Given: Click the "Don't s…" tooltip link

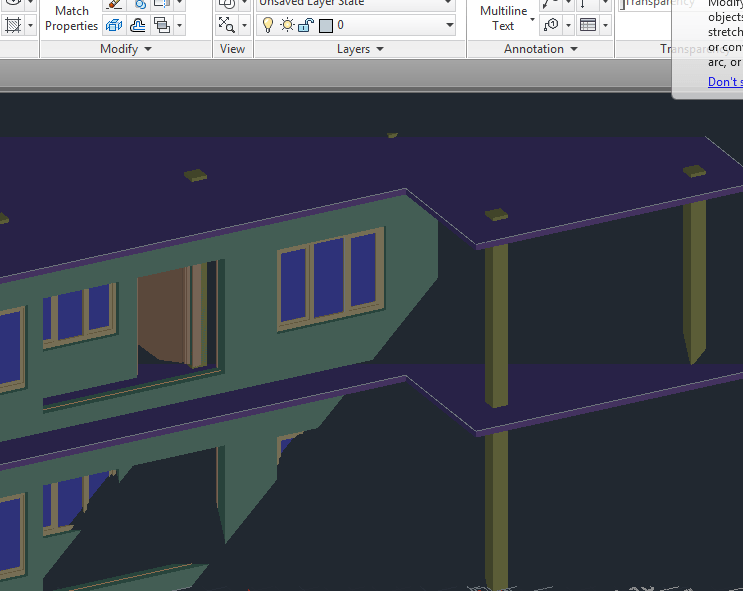Looking at the screenshot, I should pyautogui.click(x=725, y=82).
